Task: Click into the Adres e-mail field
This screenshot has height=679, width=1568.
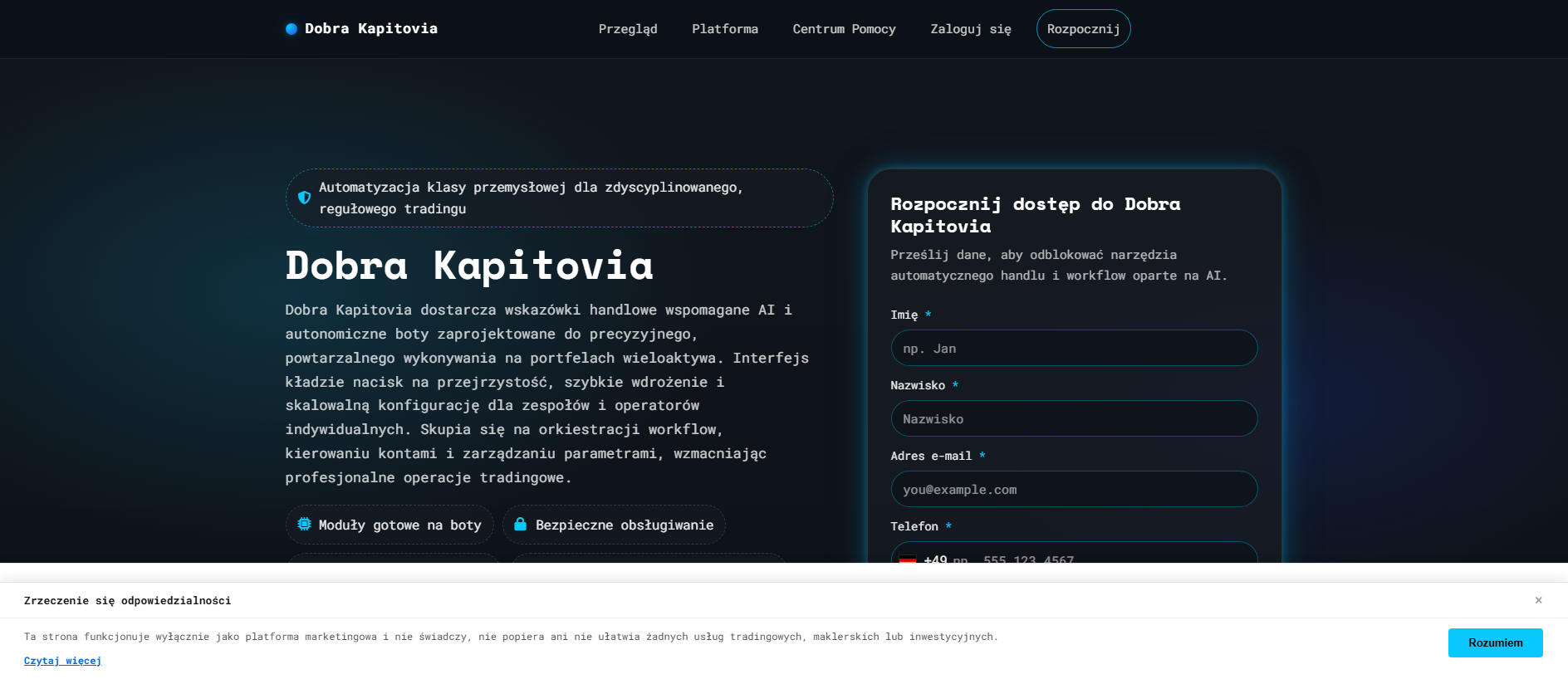Action: (x=1074, y=490)
